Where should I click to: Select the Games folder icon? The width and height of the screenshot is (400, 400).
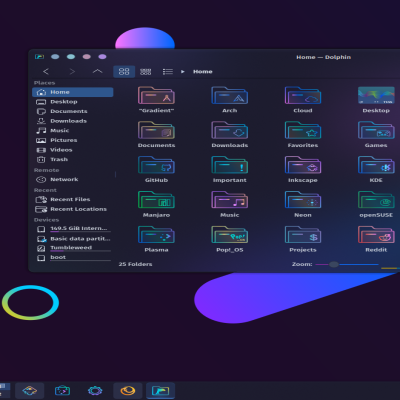tap(376, 130)
